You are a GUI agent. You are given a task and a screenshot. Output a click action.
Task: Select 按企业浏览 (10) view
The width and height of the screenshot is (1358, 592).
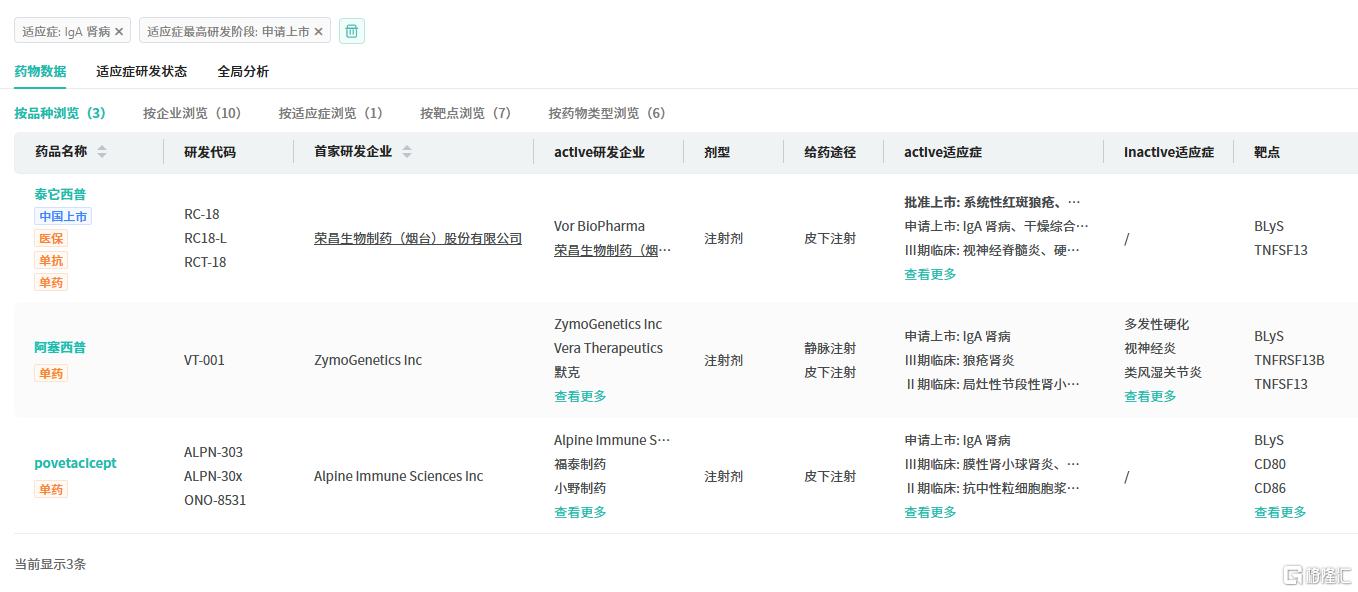(x=192, y=113)
